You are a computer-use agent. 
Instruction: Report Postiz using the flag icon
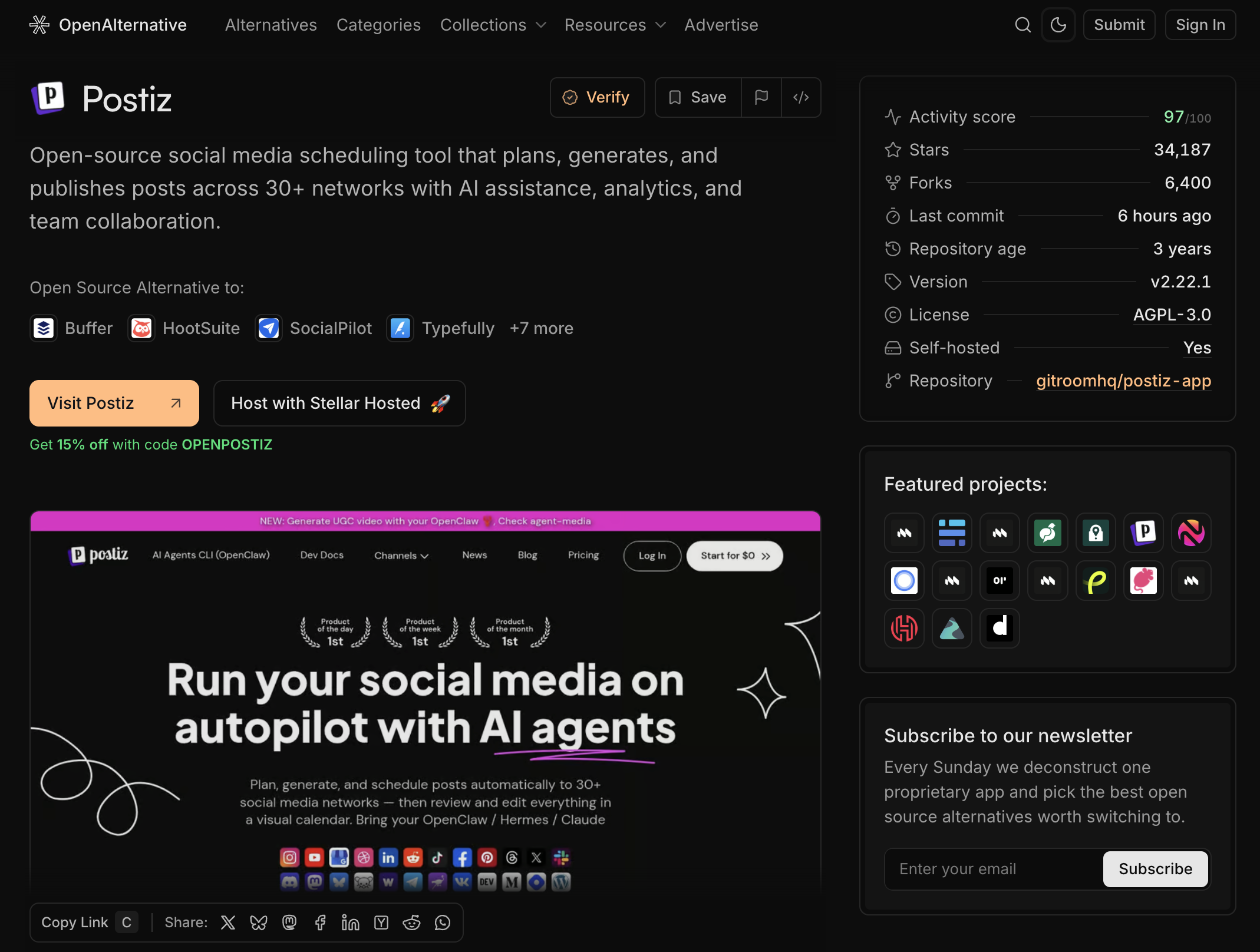[761, 97]
